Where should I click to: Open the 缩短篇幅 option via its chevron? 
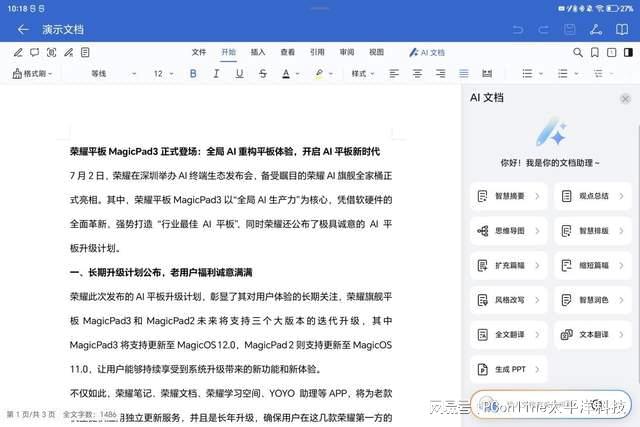621,266
